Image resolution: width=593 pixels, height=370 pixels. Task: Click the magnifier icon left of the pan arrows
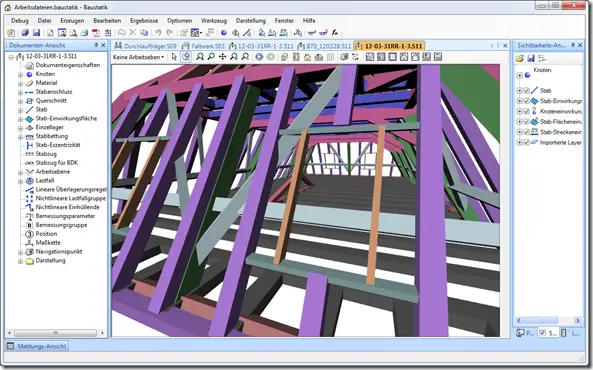(211, 57)
